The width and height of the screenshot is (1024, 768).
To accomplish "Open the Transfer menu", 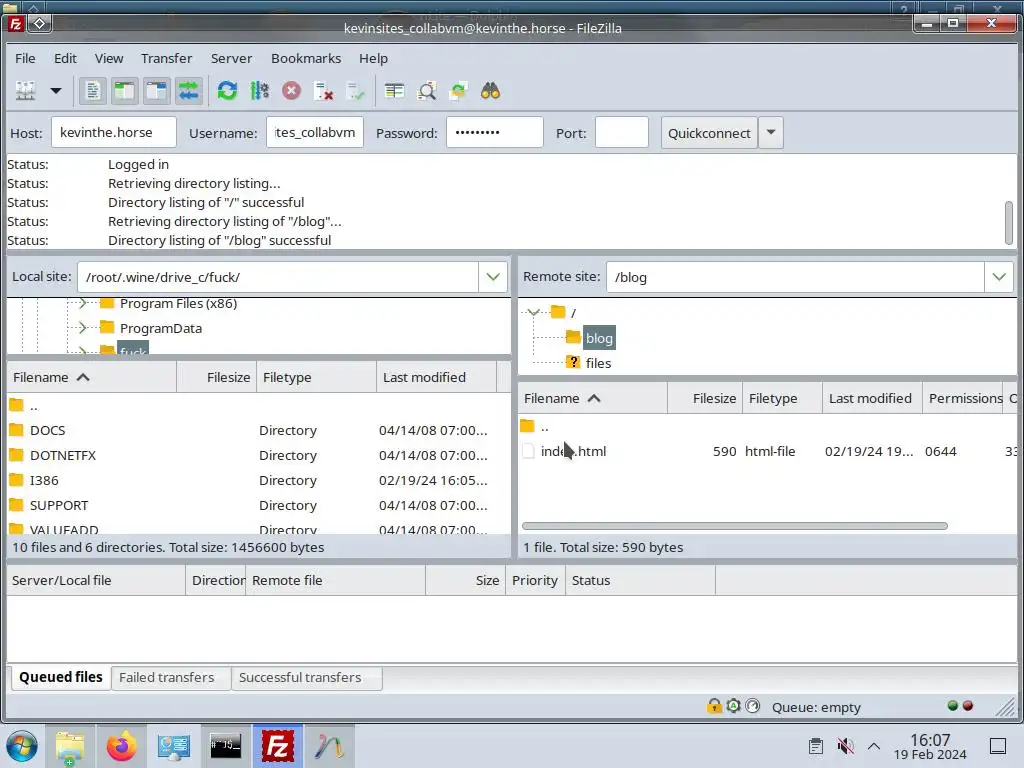I will tap(167, 58).
